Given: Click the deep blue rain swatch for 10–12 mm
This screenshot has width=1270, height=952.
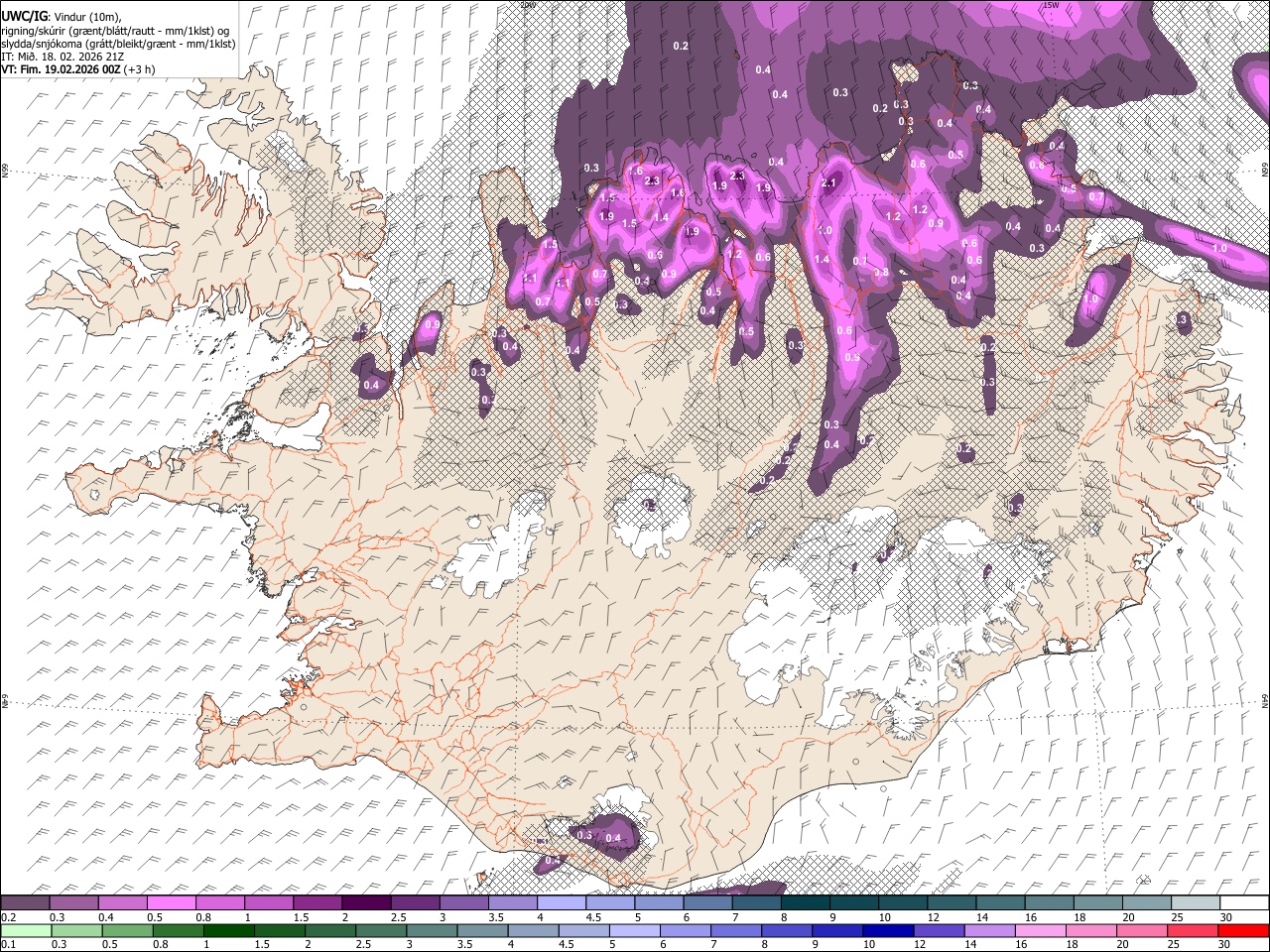Looking at the screenshot, I should point(889,931).
